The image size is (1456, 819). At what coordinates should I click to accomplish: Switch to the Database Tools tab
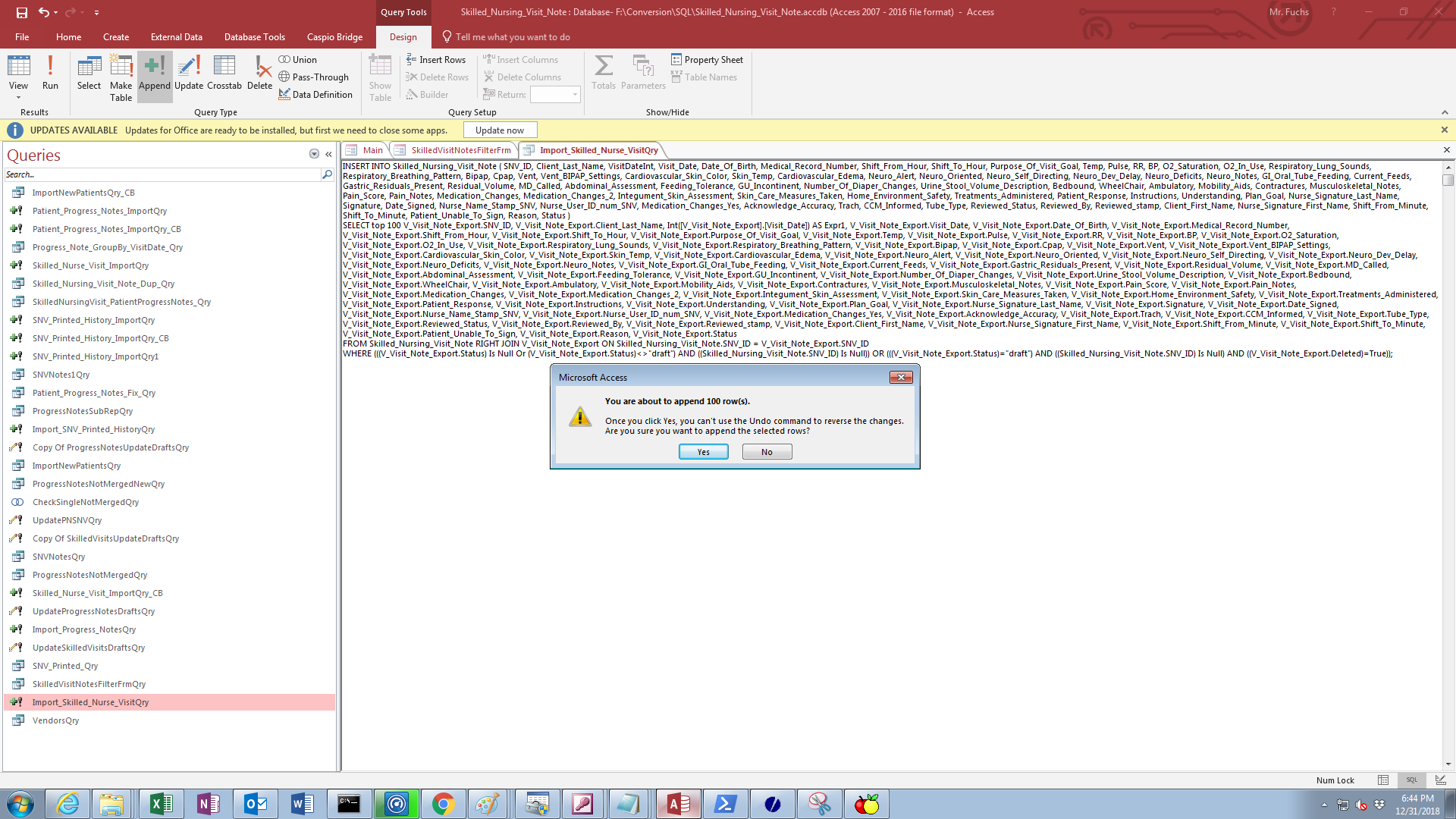tap(254, 36)
